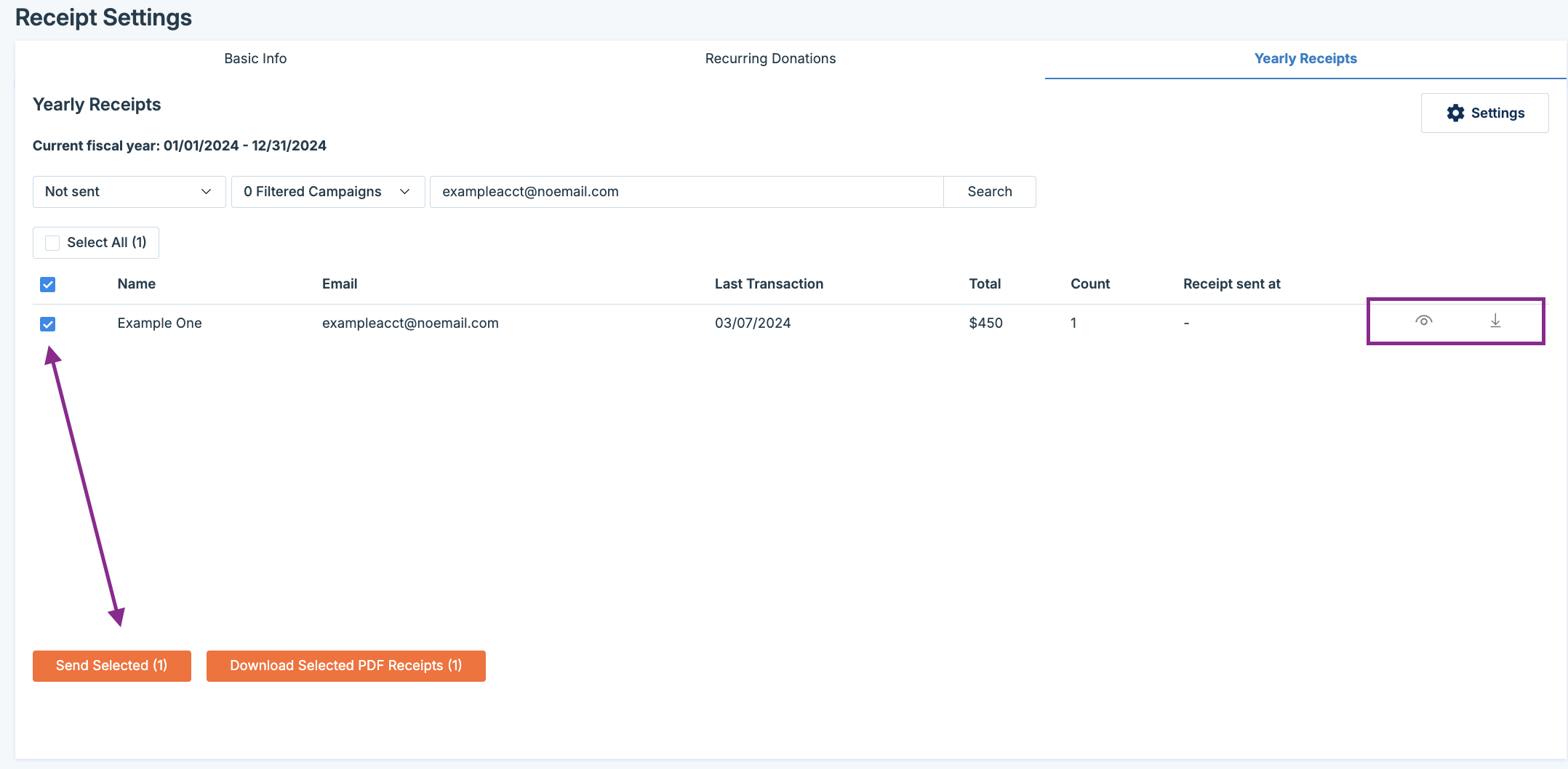Preview Example One's receipt with eye icon
Image resolution: width=1568 pixels, height=769 pixels.
(1423, 321)
